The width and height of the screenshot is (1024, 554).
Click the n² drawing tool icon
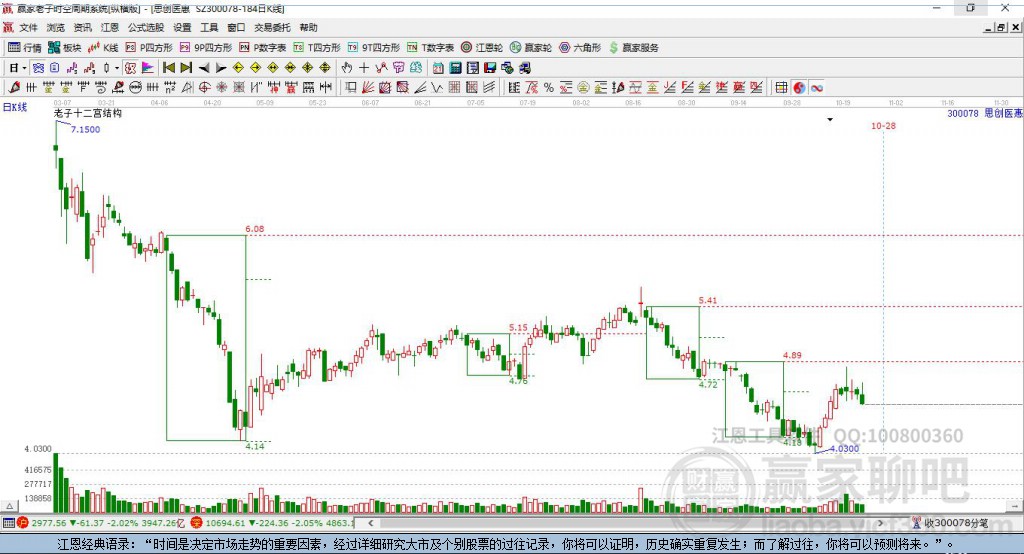point(170,88)
